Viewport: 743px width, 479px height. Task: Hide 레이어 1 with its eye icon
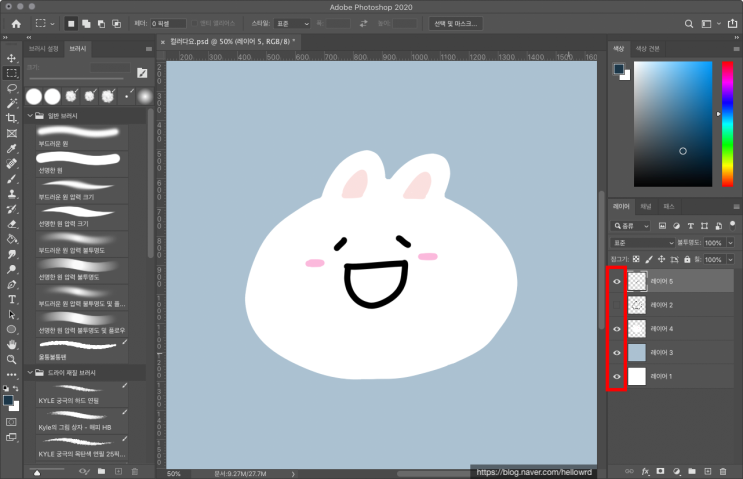point(616,376)
